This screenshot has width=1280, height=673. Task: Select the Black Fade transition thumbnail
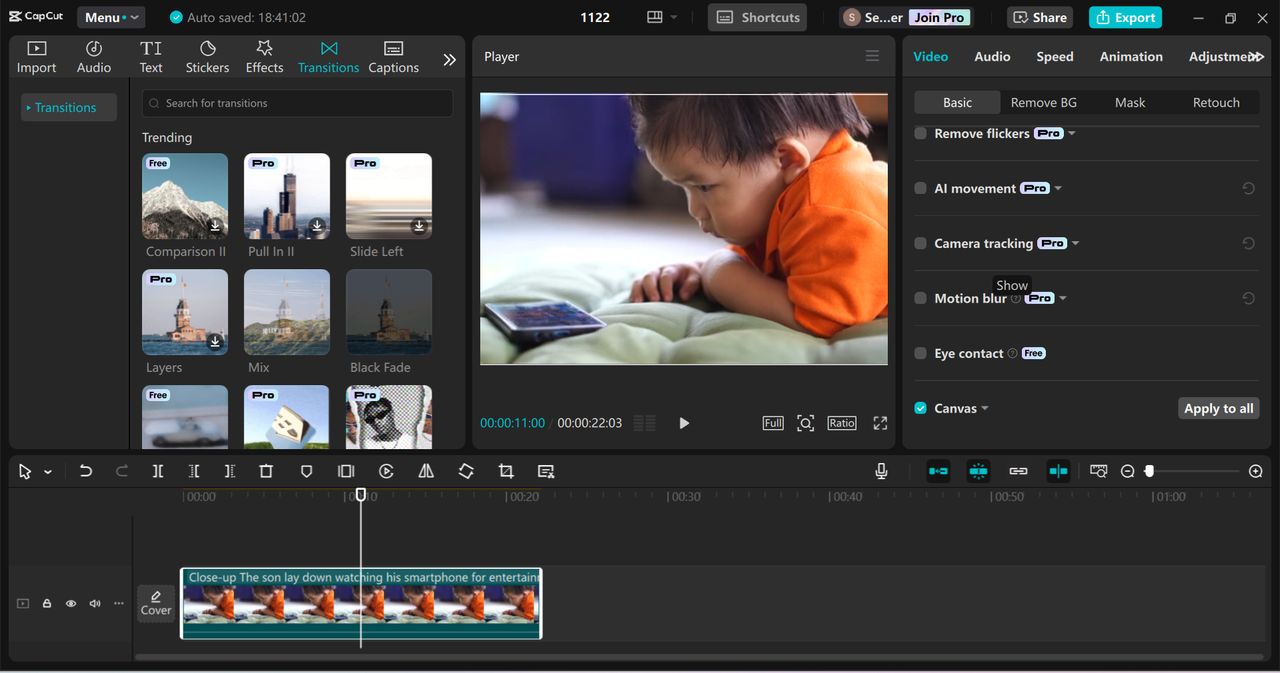(389, 312)
